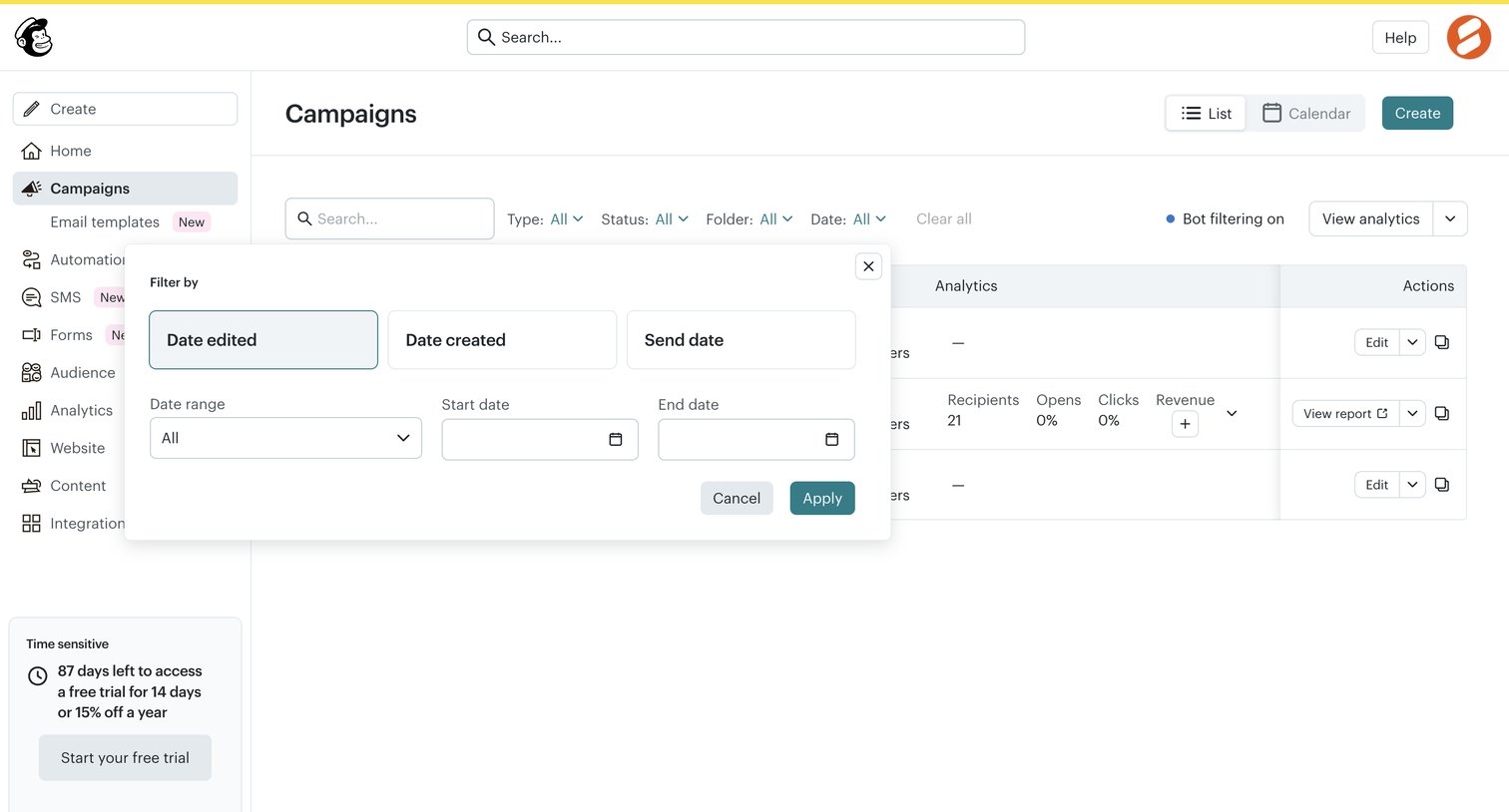Image resolution: width=1509 pixels, height=812 pixels.
Task: Click the Mailchimp monkey logo
Action: coord(33,37)
